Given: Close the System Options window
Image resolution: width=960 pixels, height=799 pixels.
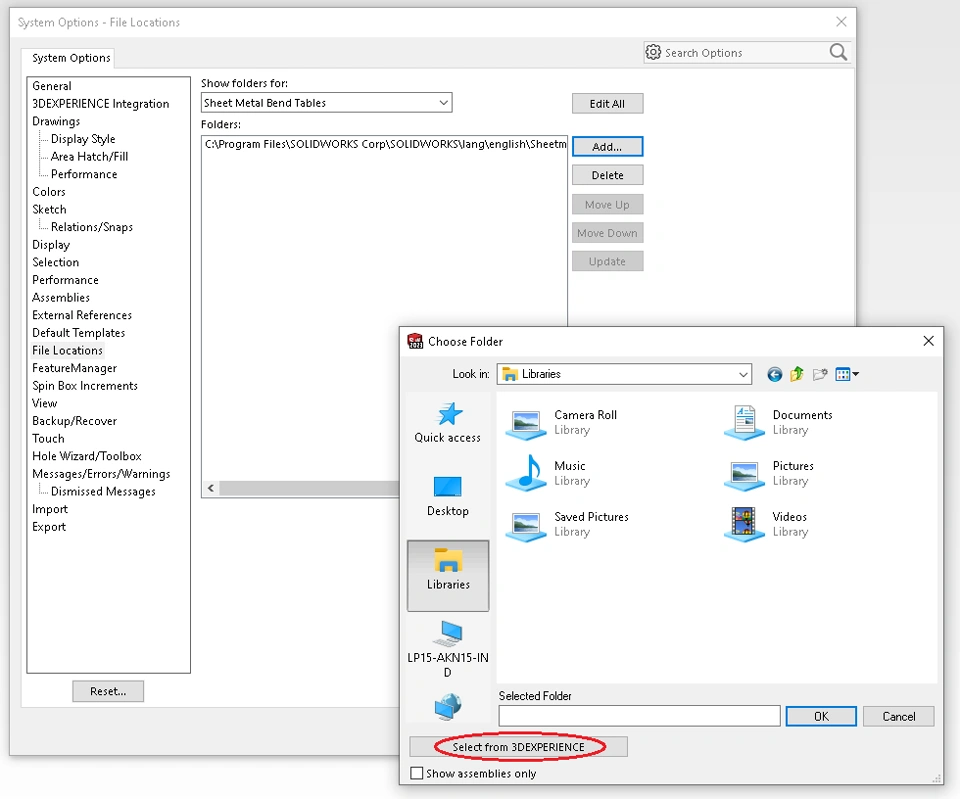Looking at the screenshot, I should (841, 22).
